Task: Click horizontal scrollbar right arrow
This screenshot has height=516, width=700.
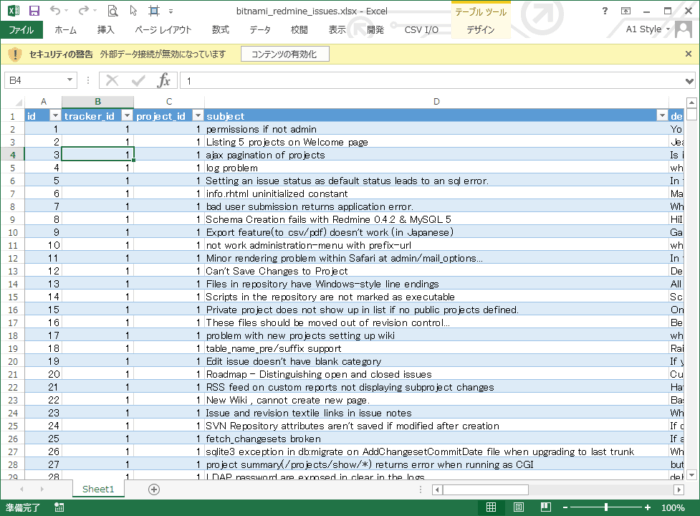Action: 679,490
